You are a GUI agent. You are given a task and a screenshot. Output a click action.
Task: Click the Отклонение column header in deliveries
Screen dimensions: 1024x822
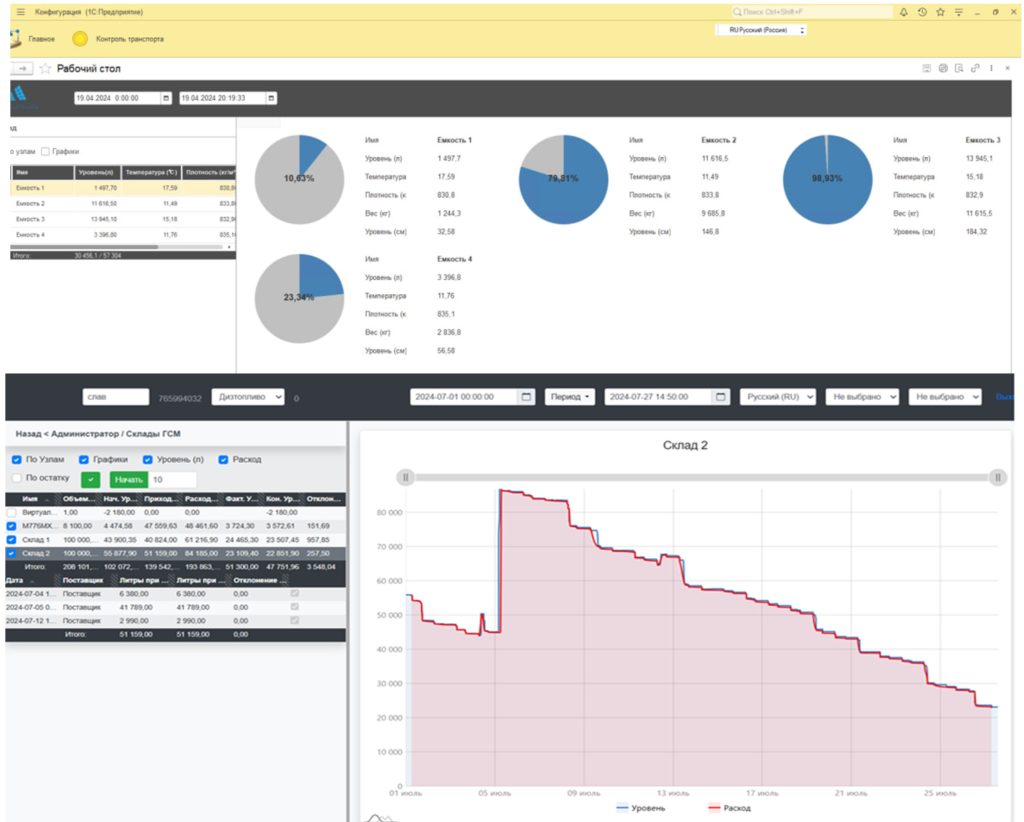pyautogui.click(x=260, y=580)
